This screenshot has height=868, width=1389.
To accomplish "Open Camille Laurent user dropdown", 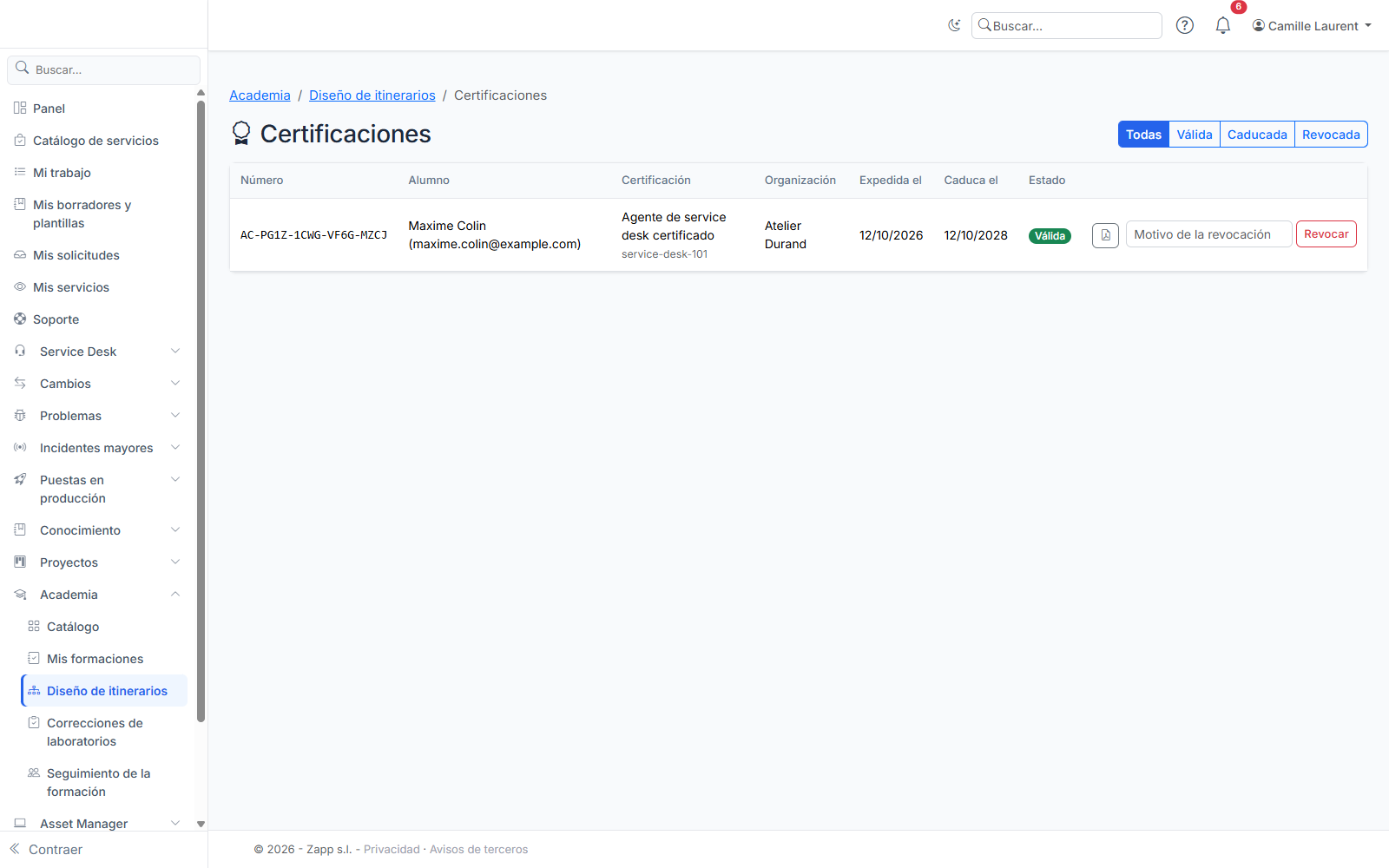I will point(1312,26).
